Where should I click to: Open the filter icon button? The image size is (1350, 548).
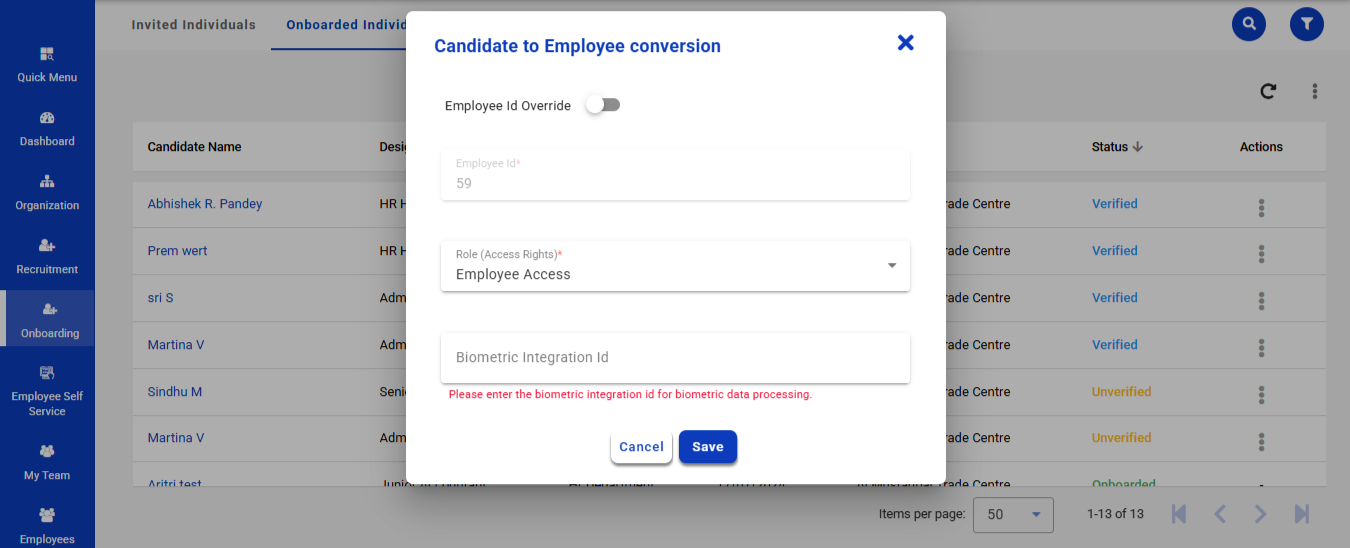pyautogui.click(x=1306, y=24)
